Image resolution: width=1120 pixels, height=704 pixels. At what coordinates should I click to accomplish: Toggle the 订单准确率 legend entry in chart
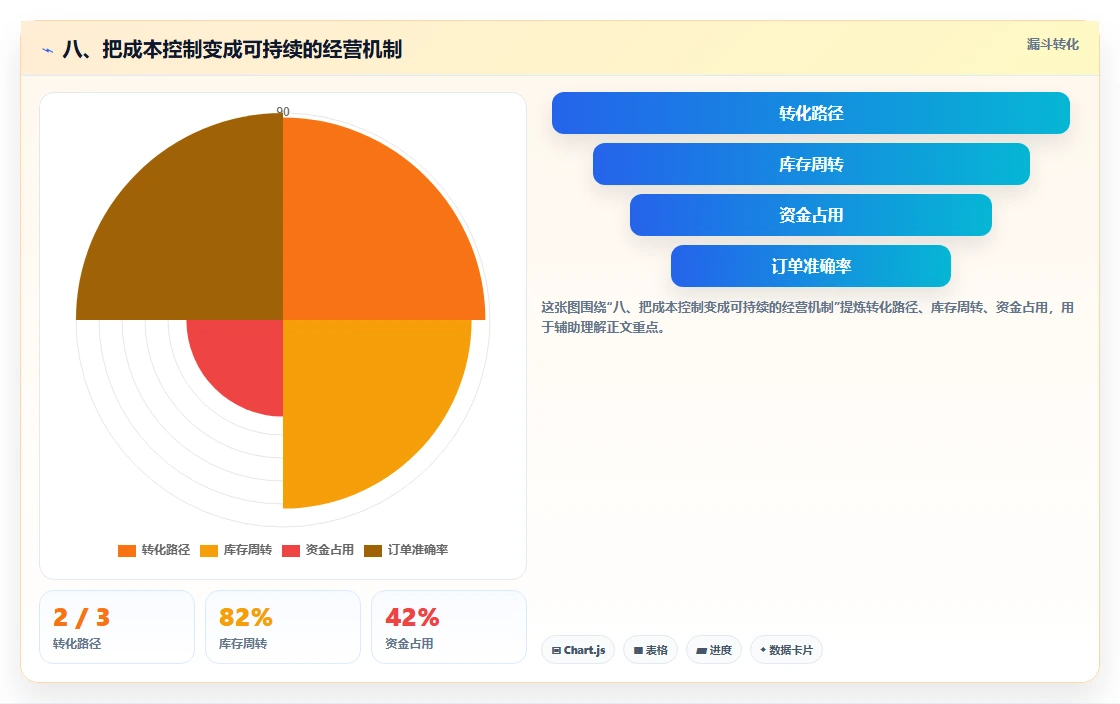point(406,550)
